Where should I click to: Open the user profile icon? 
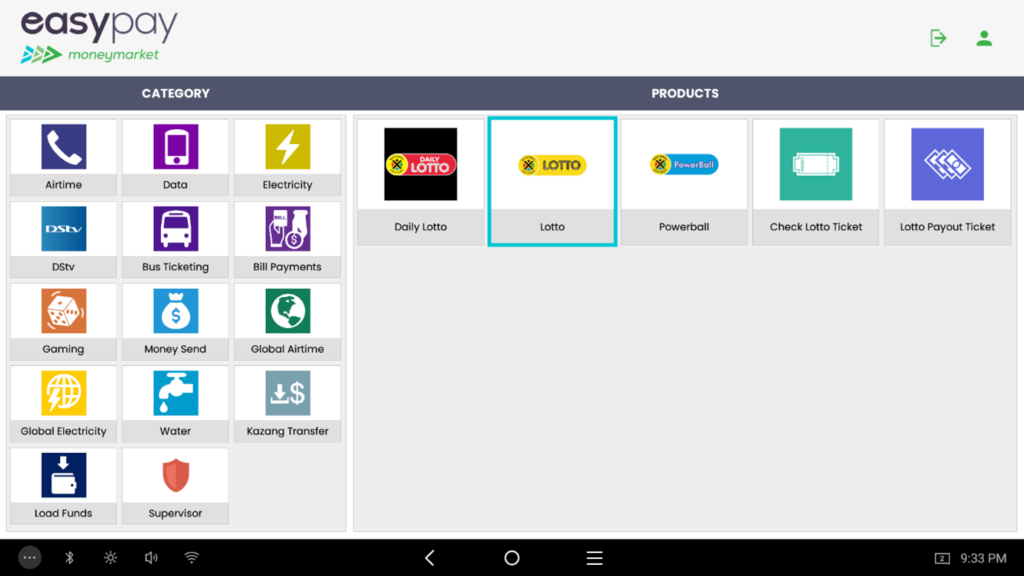coord(984,39)
